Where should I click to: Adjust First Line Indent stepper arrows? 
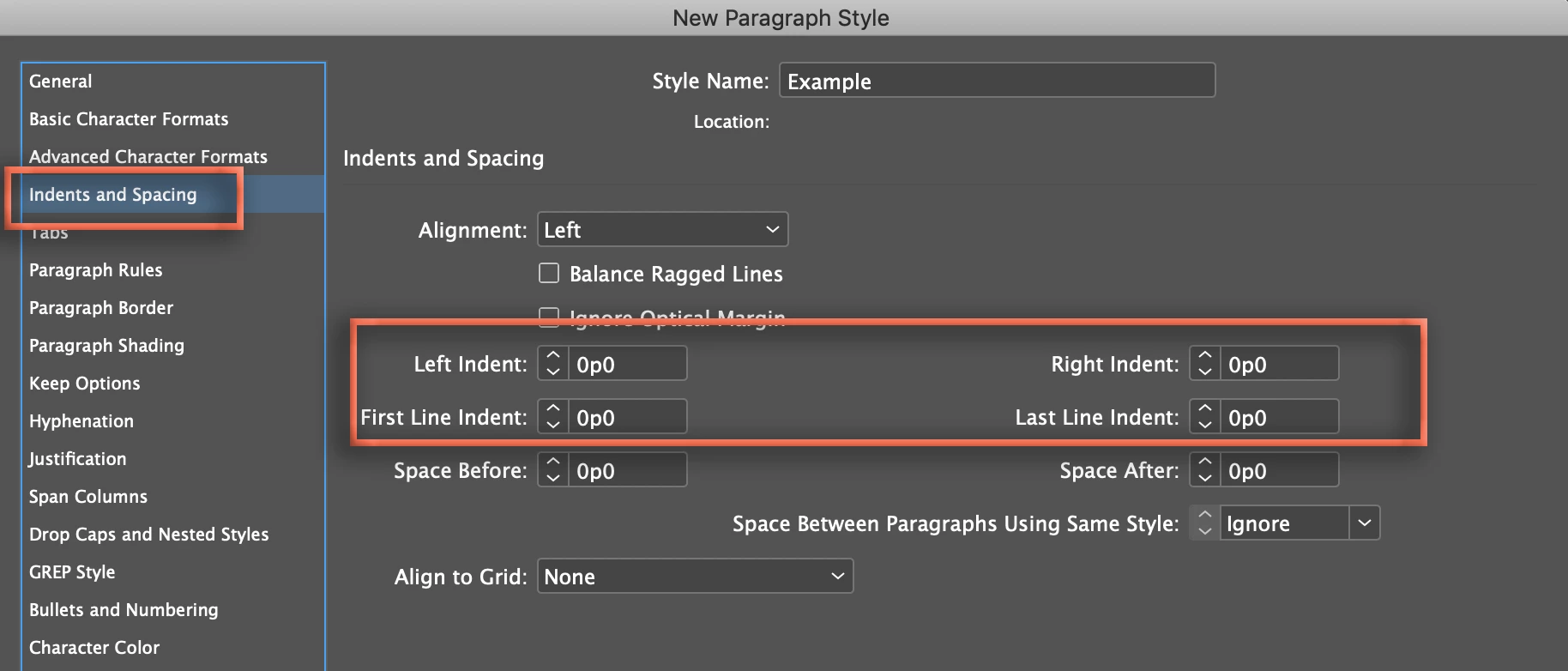point(553,416)
